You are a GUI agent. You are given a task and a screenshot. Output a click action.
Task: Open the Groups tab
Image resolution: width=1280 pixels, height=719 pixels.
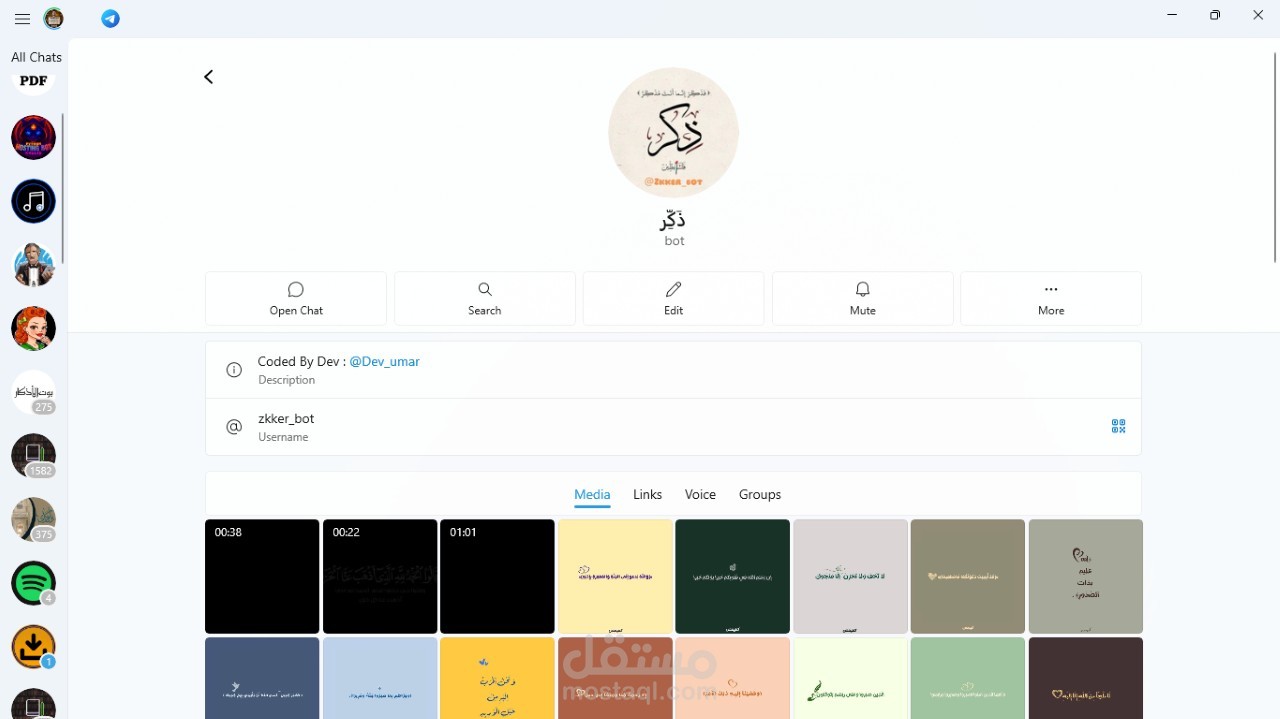(x=759, y=494)
